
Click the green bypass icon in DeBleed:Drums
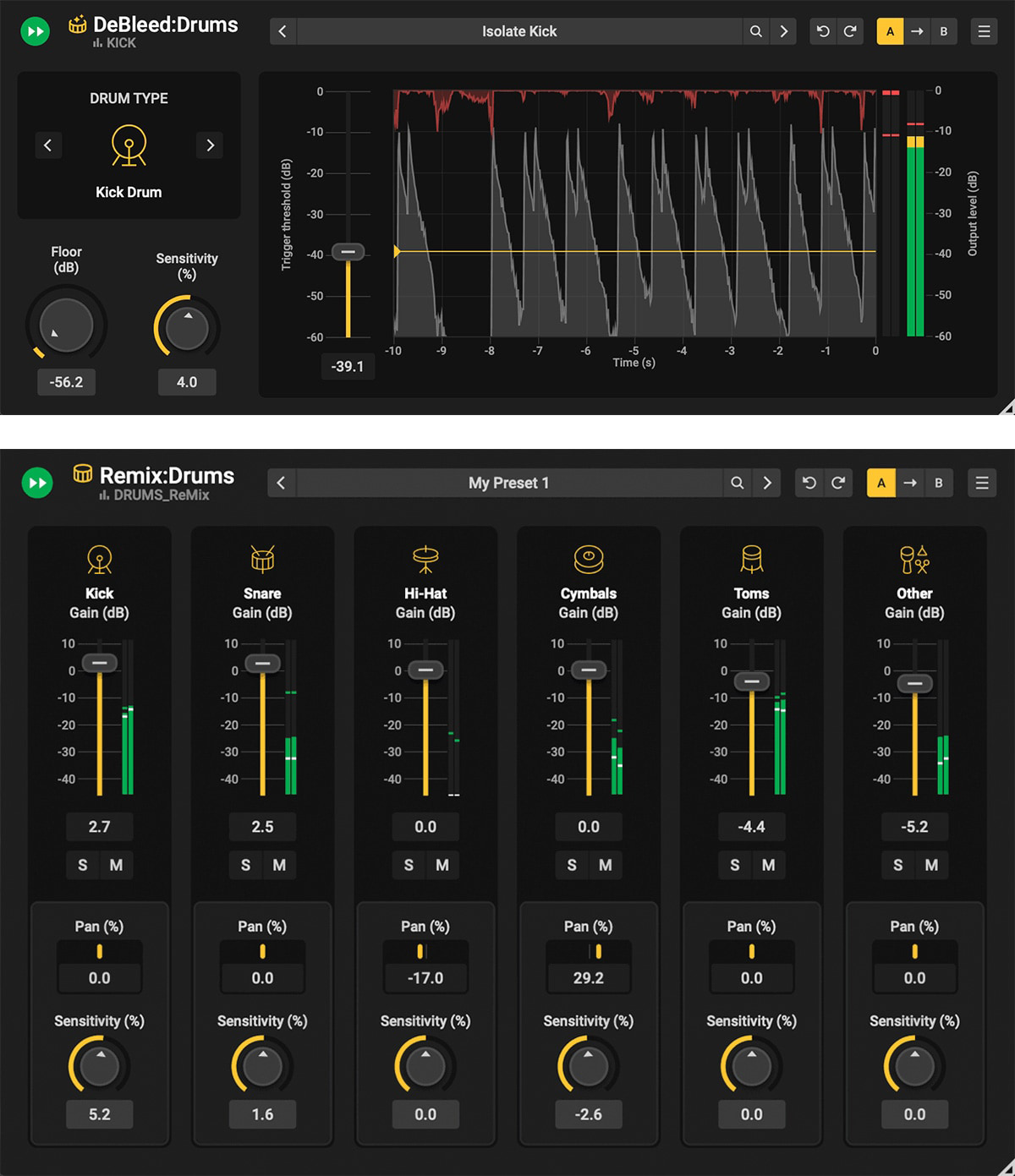36,31
